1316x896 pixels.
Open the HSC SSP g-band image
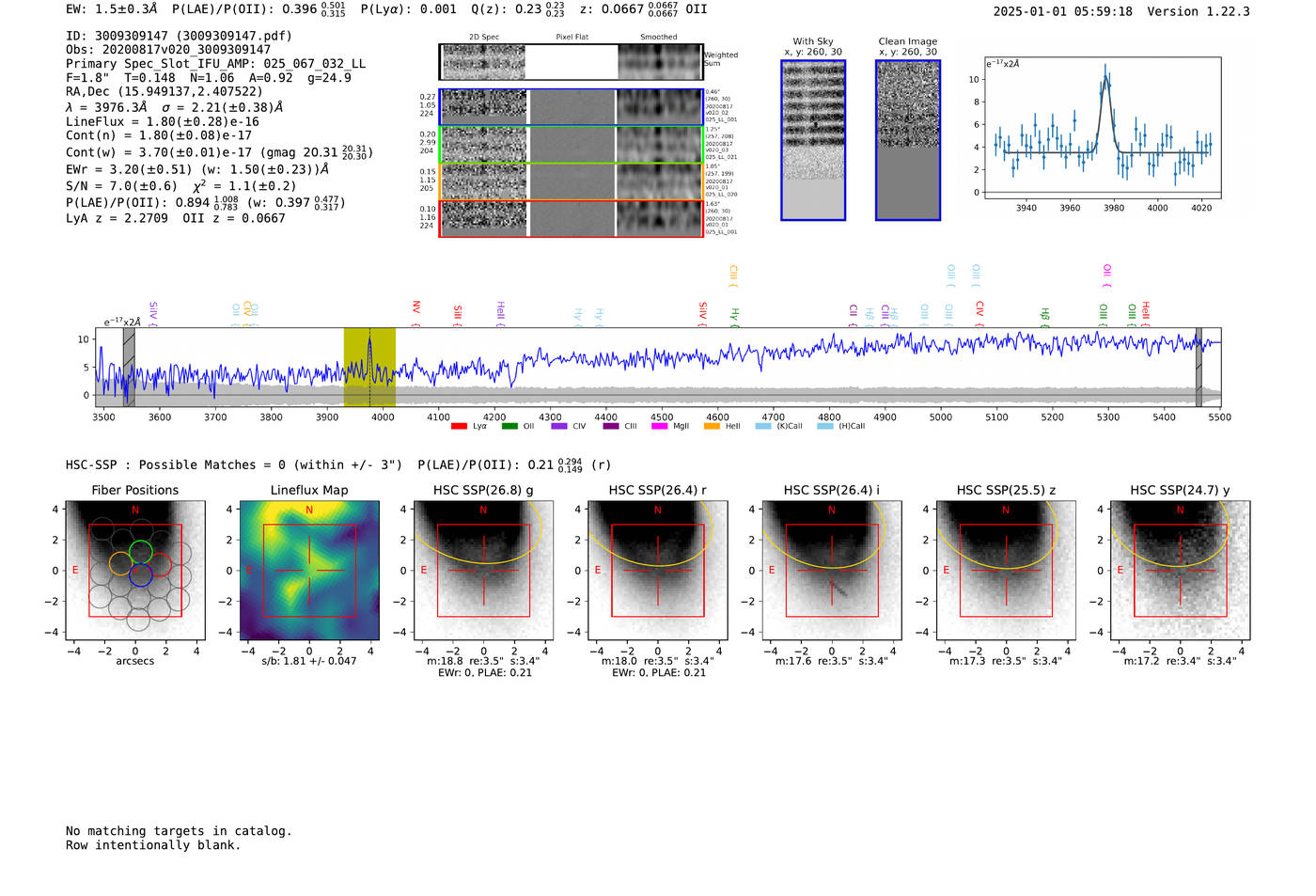[483, 571]
